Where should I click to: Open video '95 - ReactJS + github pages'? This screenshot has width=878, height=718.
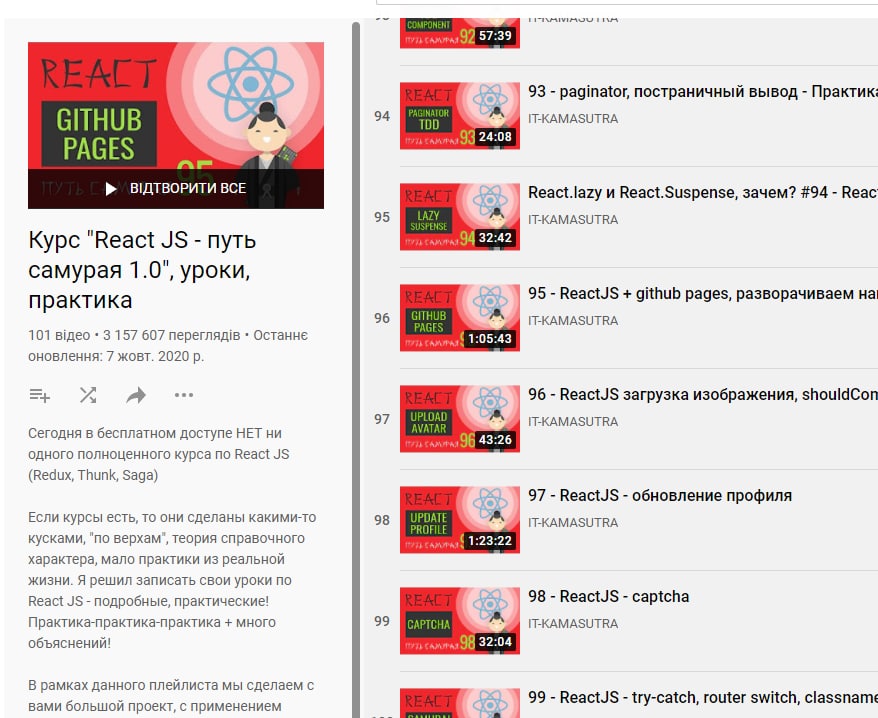tap(703, 293)
